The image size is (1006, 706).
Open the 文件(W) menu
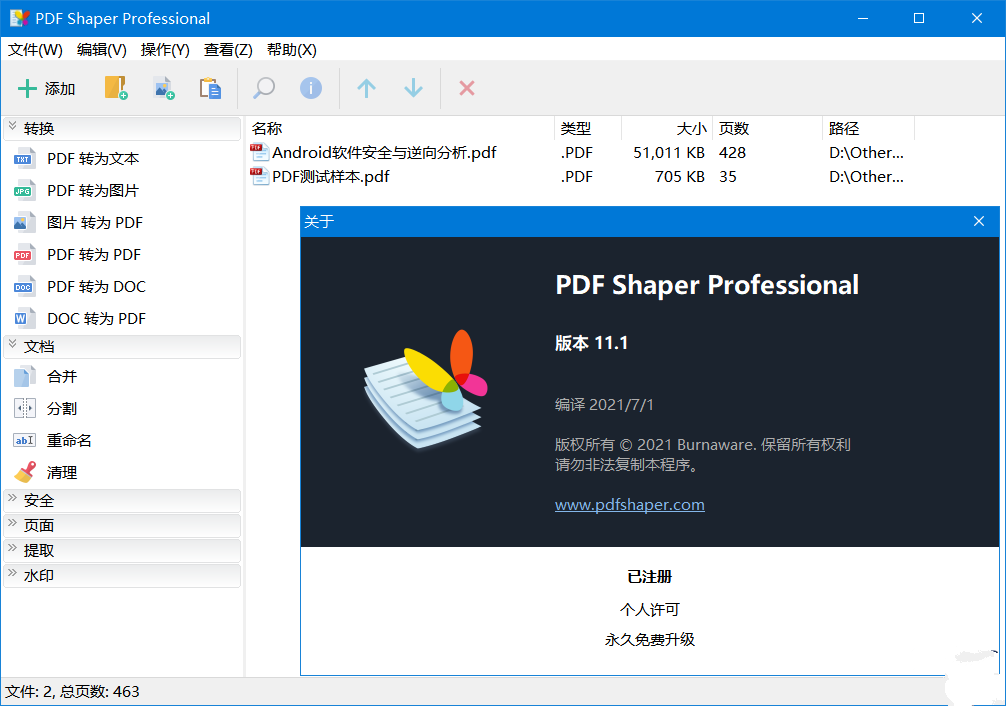[35, 50]
